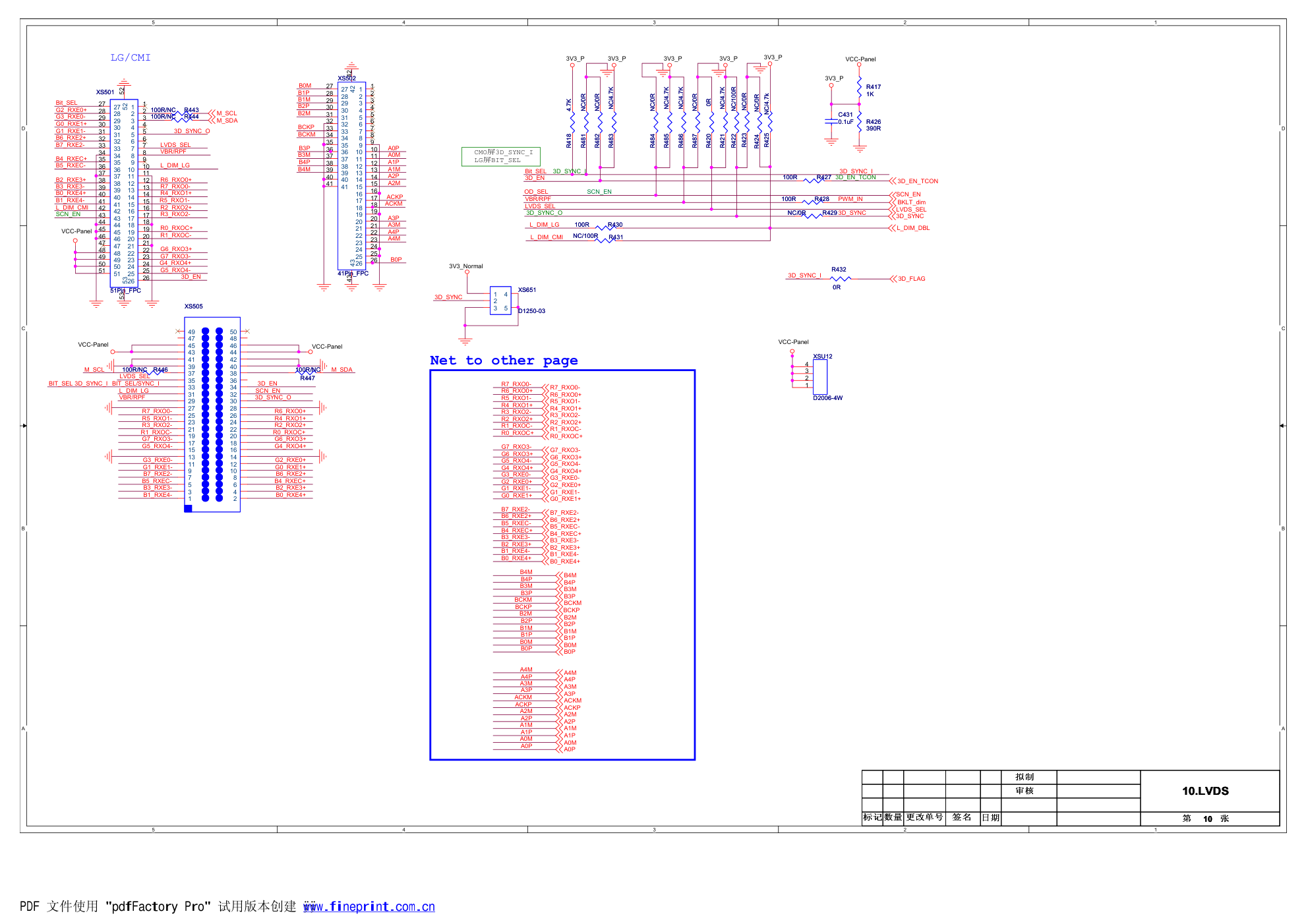This screenshot has height=924, width=1308.
Task: Click resistor designator "R429"
Action: (829, 213)
